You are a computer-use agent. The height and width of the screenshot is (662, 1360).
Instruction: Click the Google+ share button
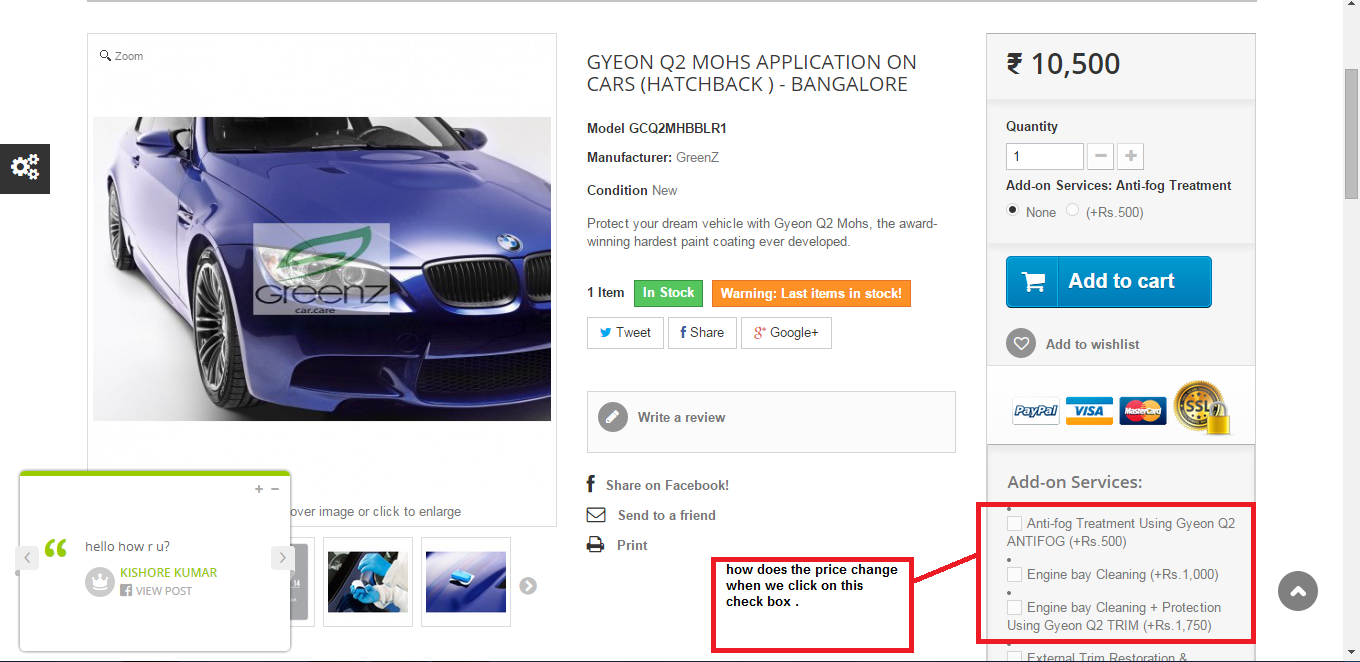(x=786, y=333)
